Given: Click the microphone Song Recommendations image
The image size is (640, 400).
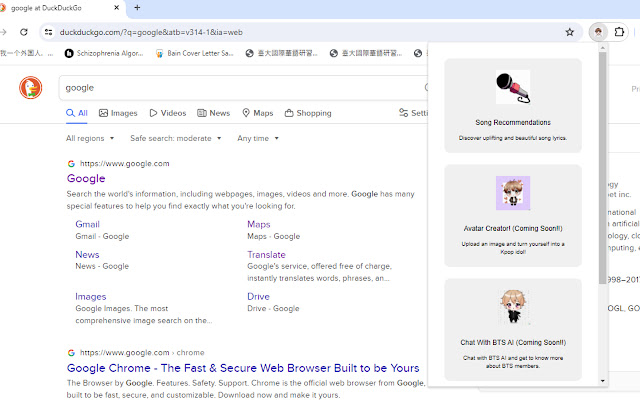Looking at the screenshot, I should pos(513,87).
